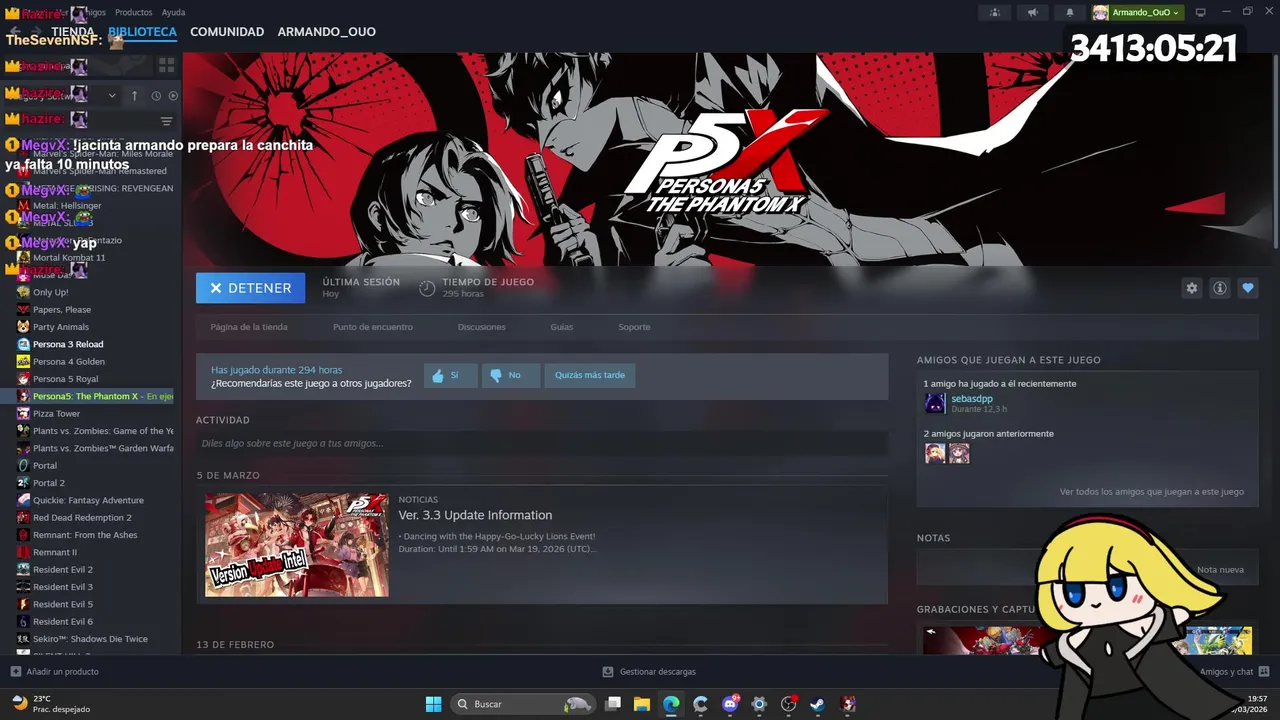Open the Ayuda menu
This screenshot has width=1280, height=720.
[173, 12]
